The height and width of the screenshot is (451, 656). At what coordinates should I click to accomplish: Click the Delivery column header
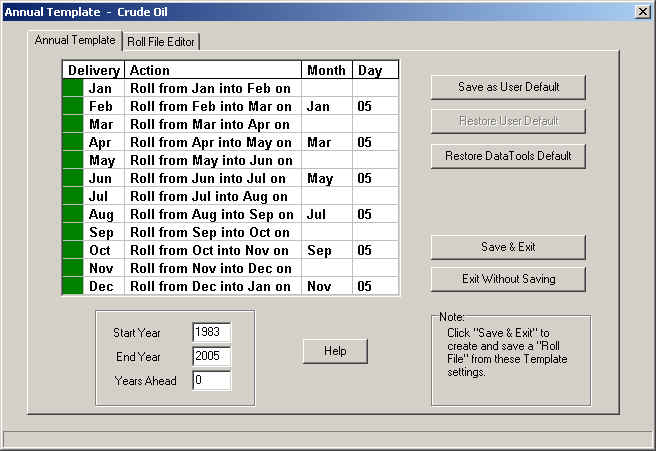tap(93, 70)
